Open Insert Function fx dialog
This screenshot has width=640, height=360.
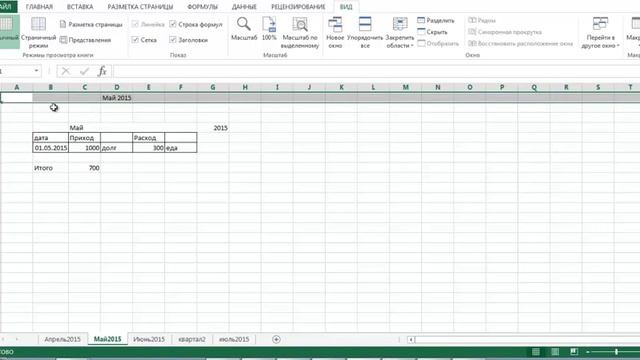(x=102, y=71)
